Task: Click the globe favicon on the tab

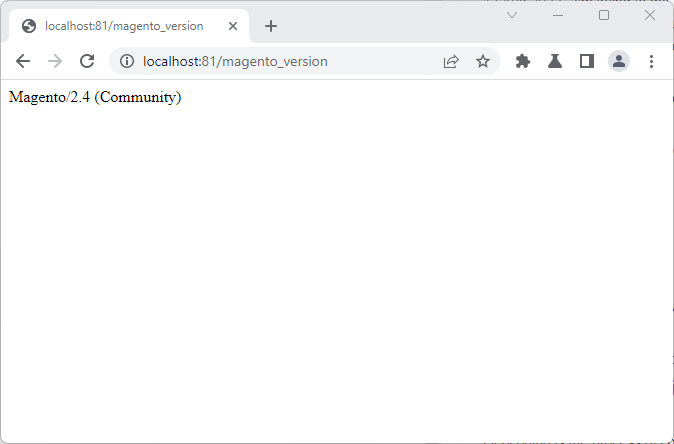Action: (29, 26)
